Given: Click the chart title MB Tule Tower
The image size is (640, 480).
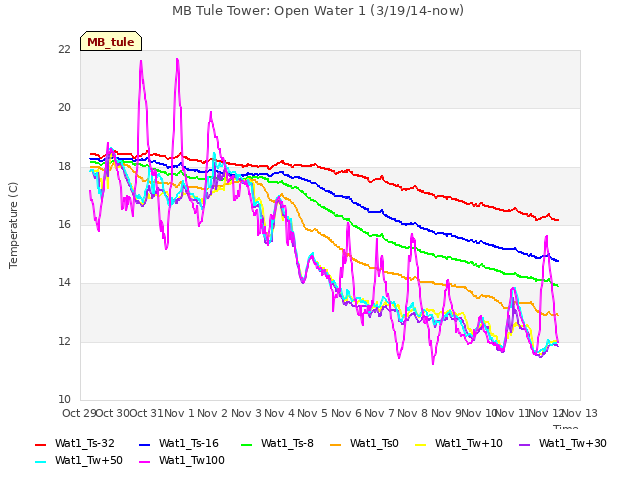Looking at the screenshot, I should pos(318,11).
